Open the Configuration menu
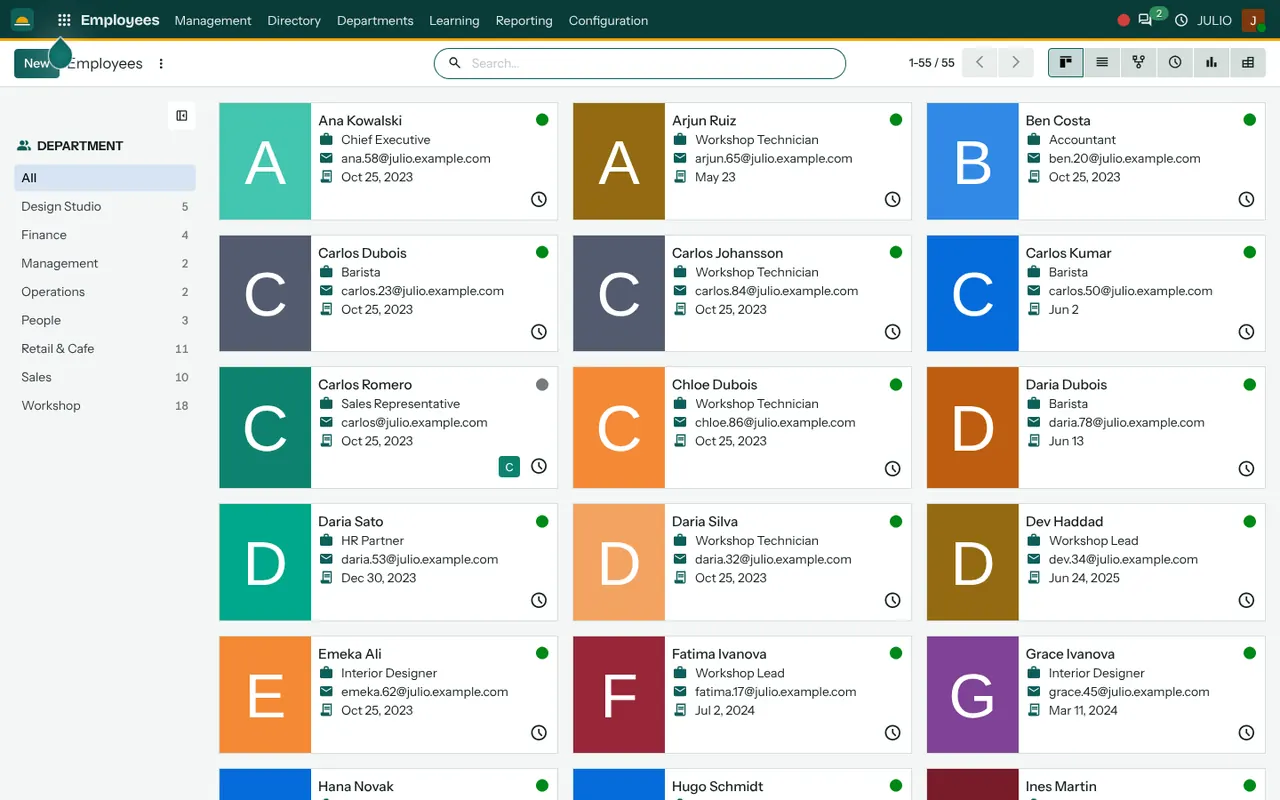 pos(608,20)
